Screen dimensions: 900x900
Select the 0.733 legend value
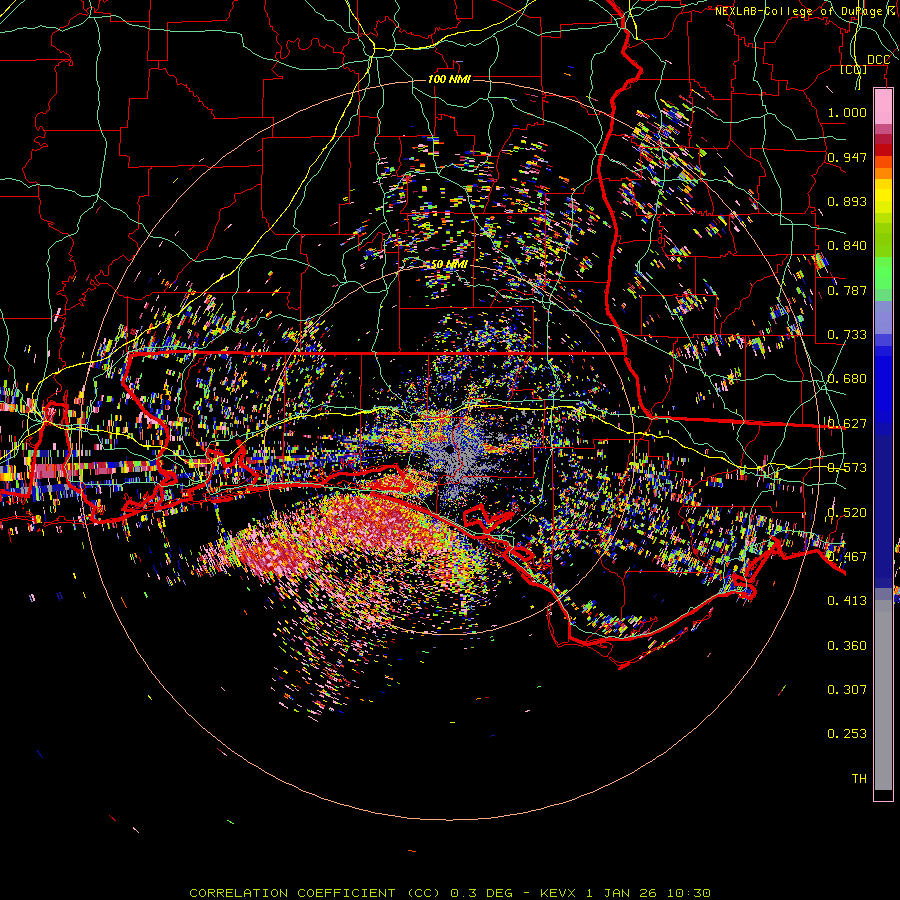point(847,335)
